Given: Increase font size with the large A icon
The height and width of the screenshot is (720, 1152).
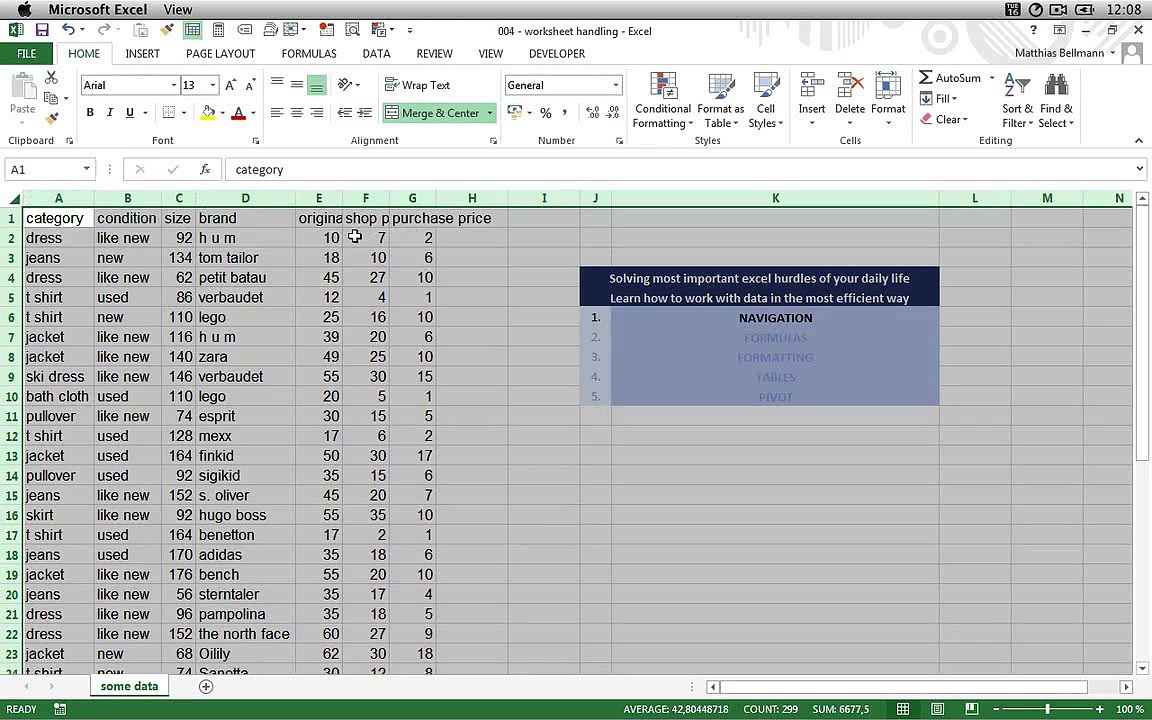Looking at the screenshot, I should pyautogui.click(x=231, y=85).
